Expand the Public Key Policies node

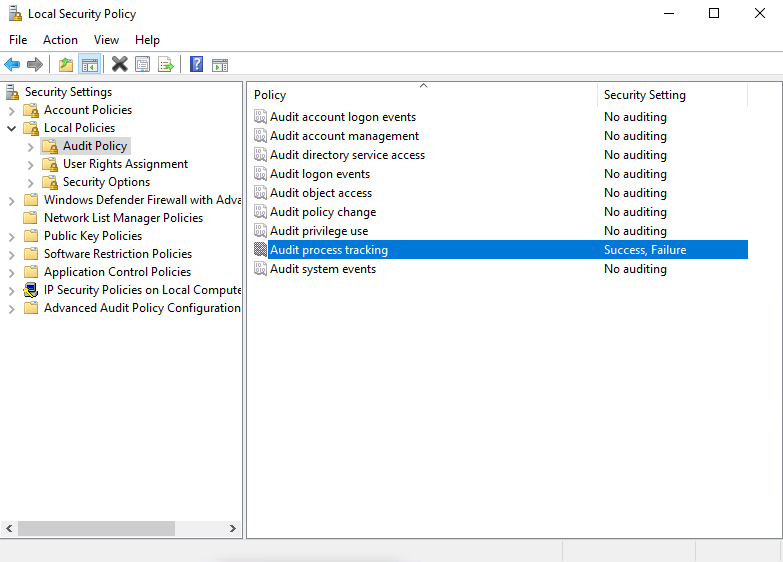(x=12, y=236)
